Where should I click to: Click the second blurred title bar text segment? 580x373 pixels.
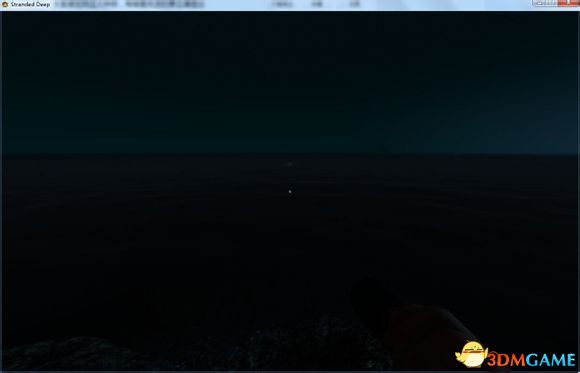(x=165, y=4)
